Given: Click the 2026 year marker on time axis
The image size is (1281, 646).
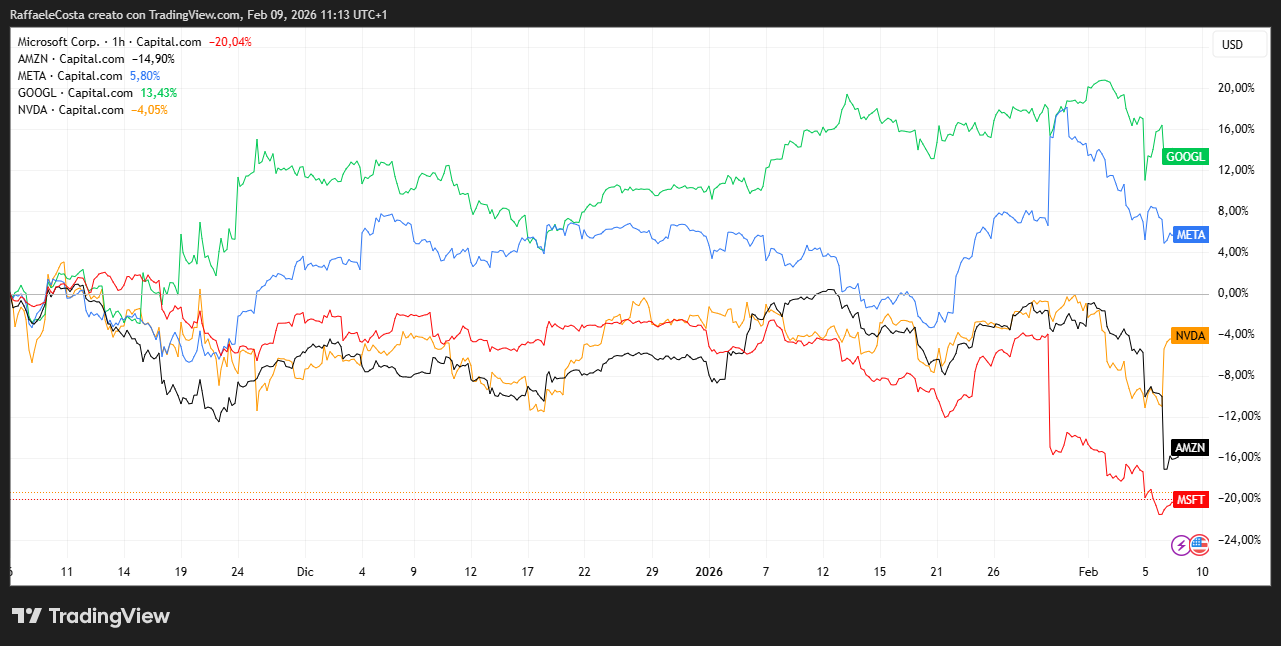Looking at the screenshot, I should point(708,572).
